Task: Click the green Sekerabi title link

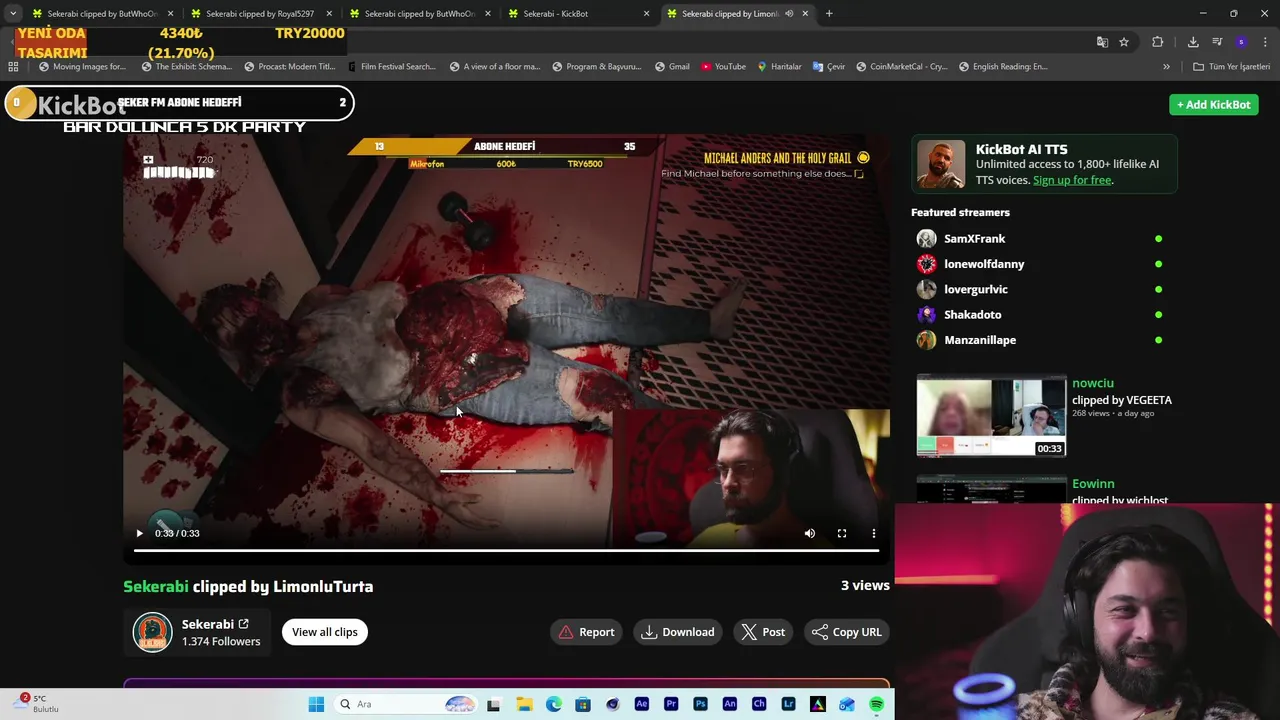Action: (x=156, y=586)
